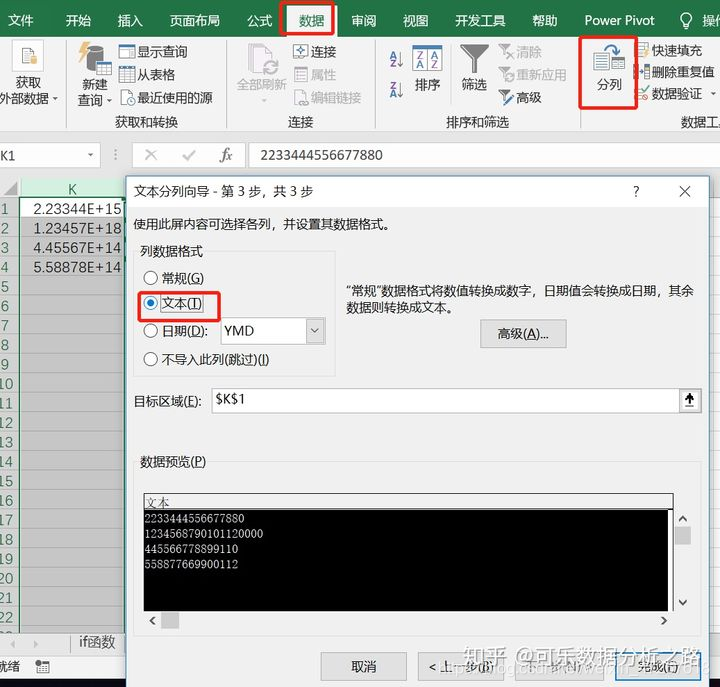Click Remove Duplicates (删除重复值)
Viewport: 720px width, 687px height.
pyautogui.click(x=675, y=72)
